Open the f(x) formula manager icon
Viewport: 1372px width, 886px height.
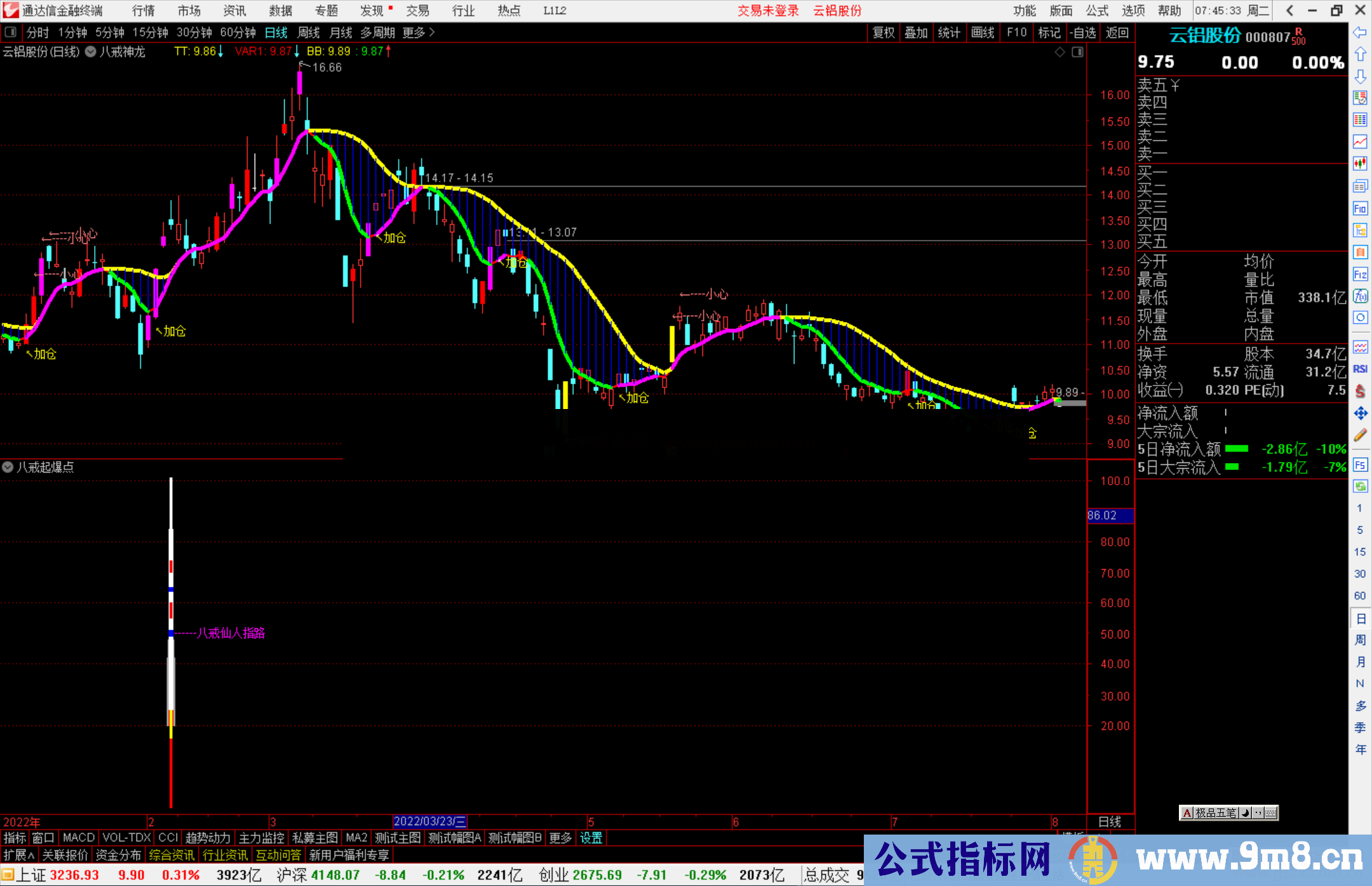point(1360,296)
